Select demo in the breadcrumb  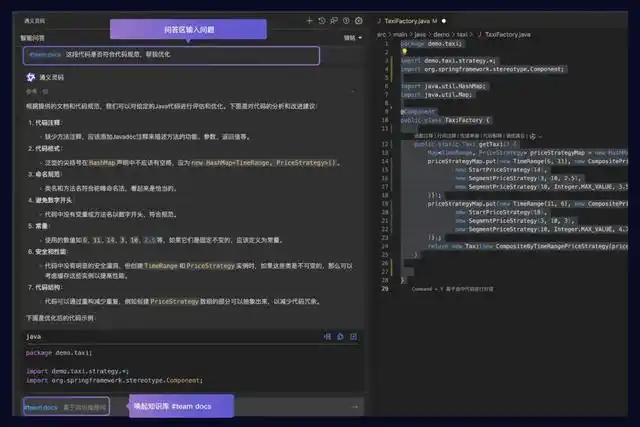[x=441, y=35]
